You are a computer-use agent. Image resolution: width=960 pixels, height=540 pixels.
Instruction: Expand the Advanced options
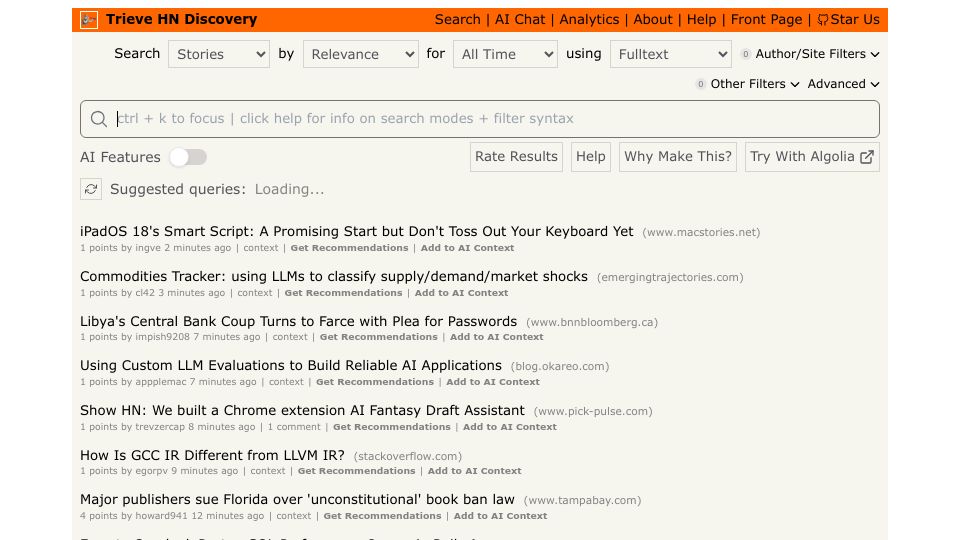click(x=843, y=84)
